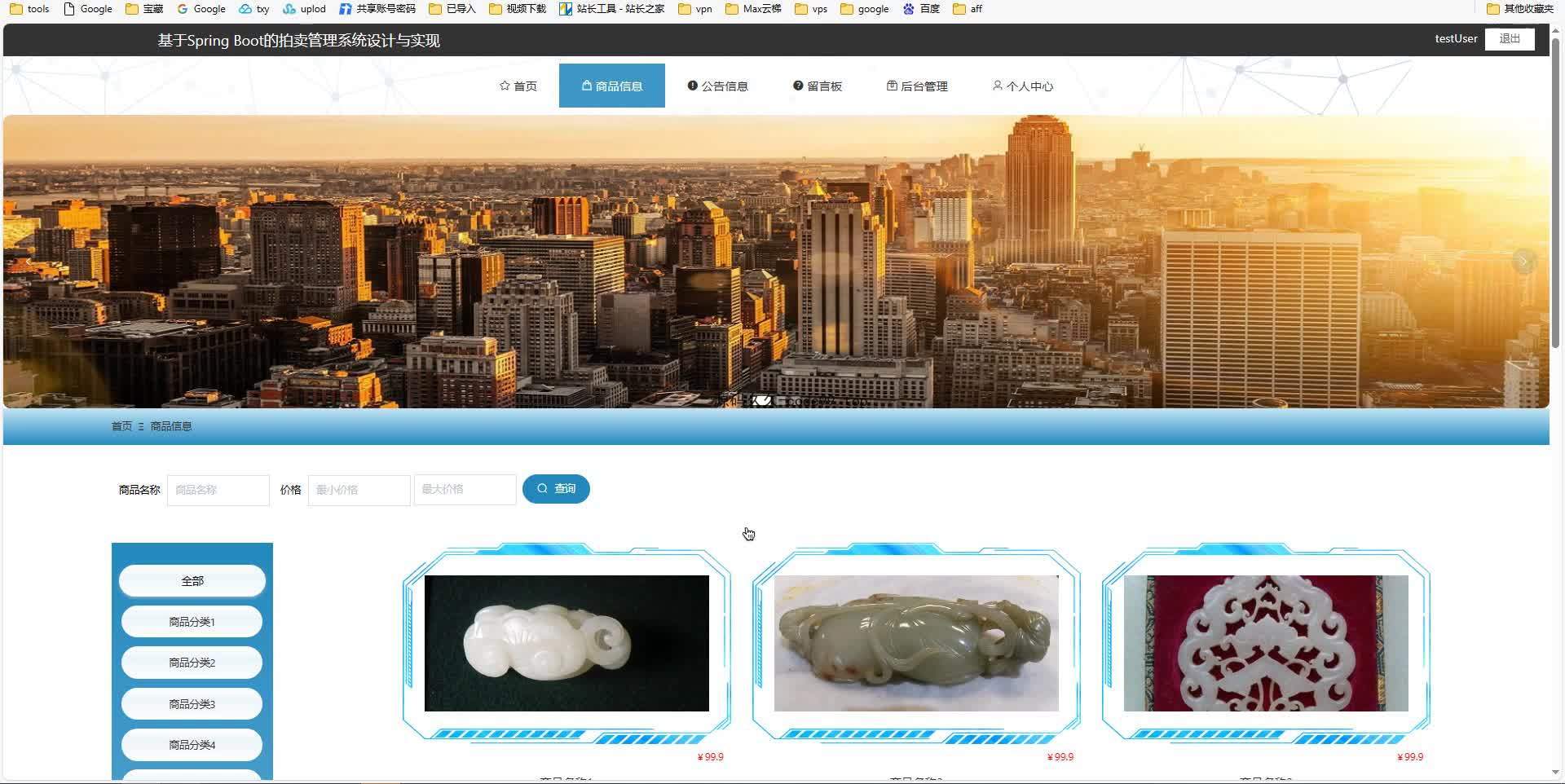This screenshot has width=1565, height=784.
Task: Click the page vertical scrollbar thumb
Action: pos(1555,192)
